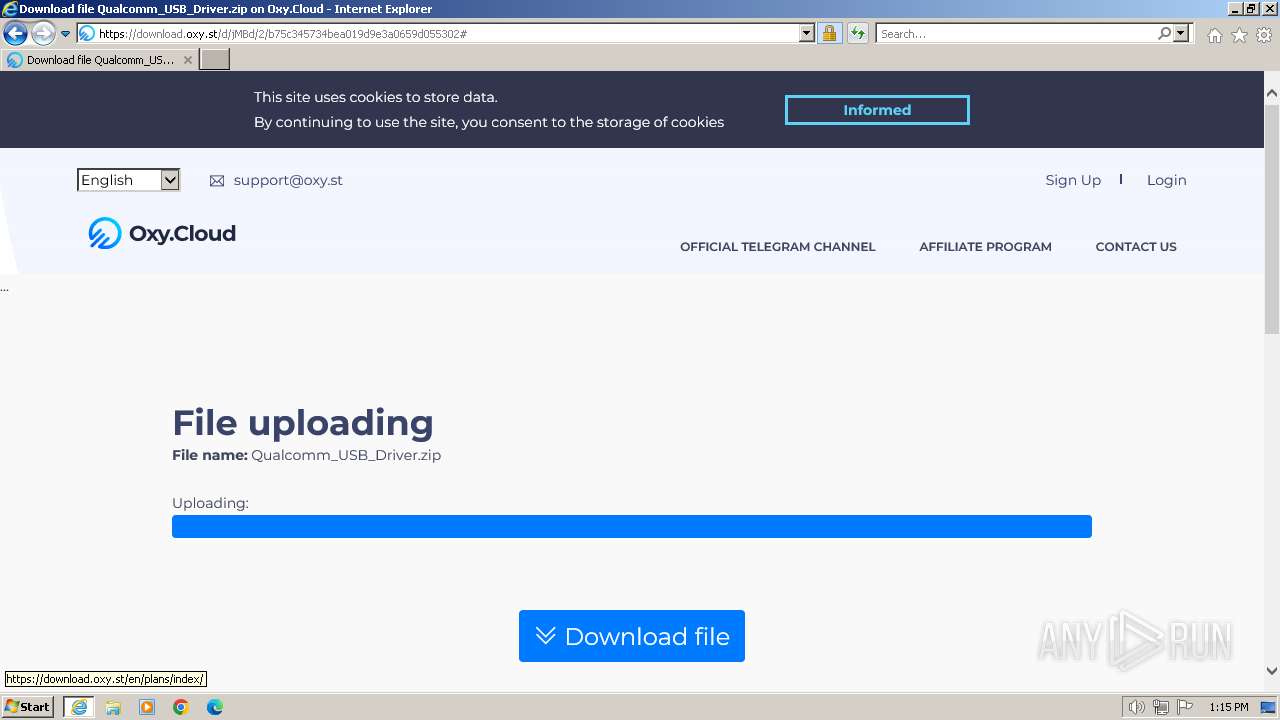Click the File uploading heading
Image resolution: width=1280 pixels, height=720 pixels.
tap(303, 423)
